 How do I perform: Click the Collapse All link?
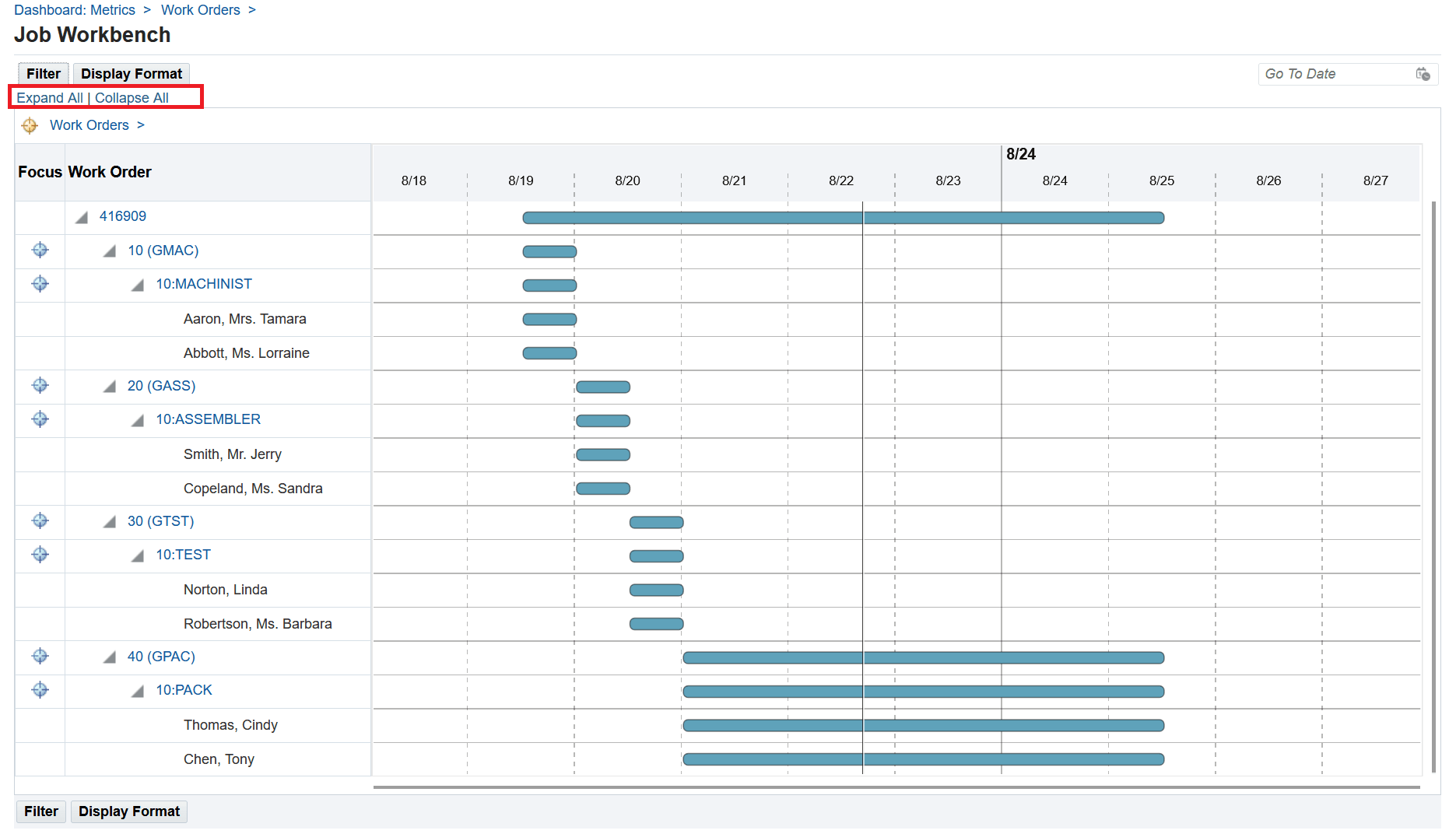pyautogui.click(x=132, y=98)
